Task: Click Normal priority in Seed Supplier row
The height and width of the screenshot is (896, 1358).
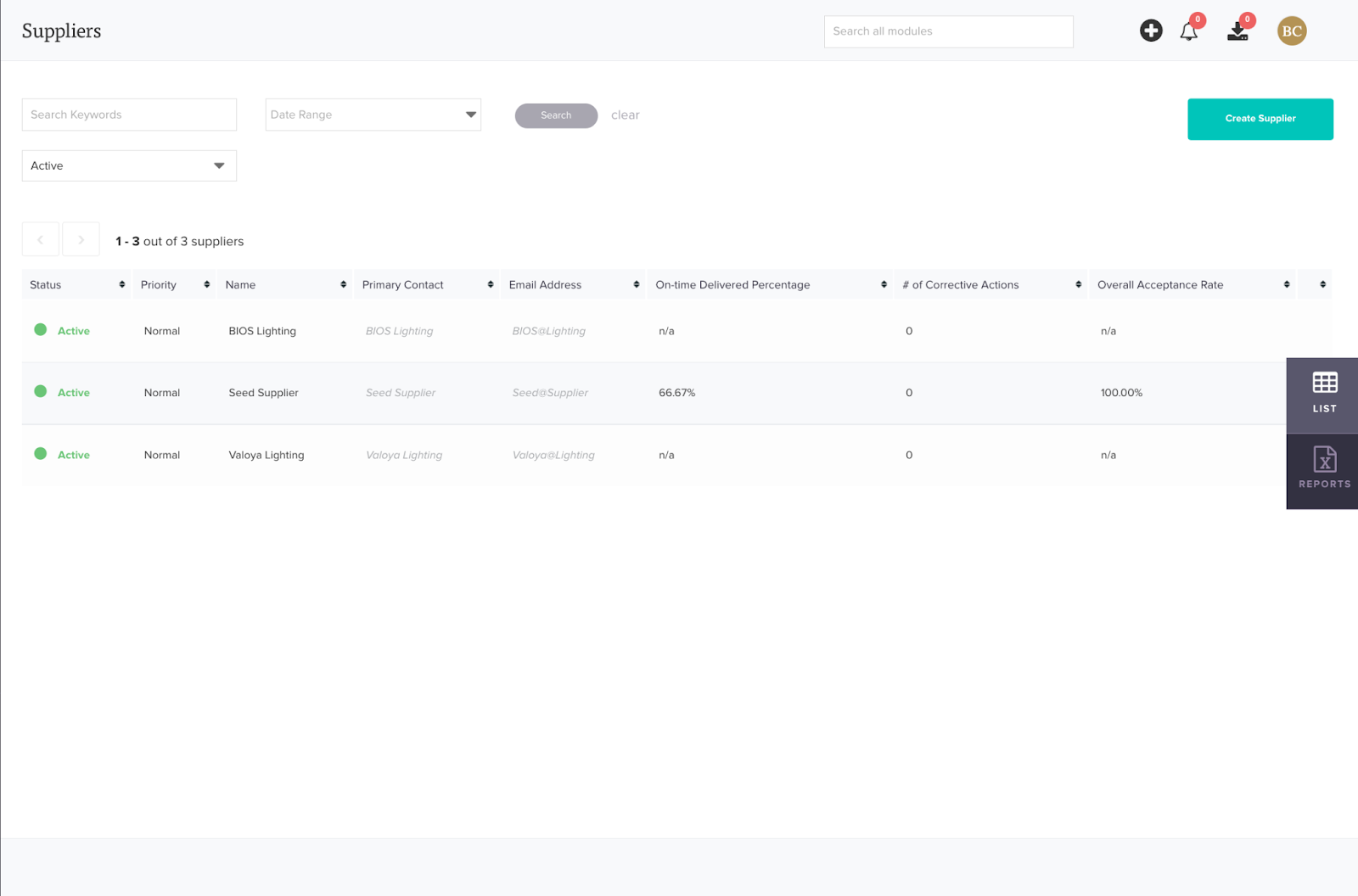Action: coord(162,393)
